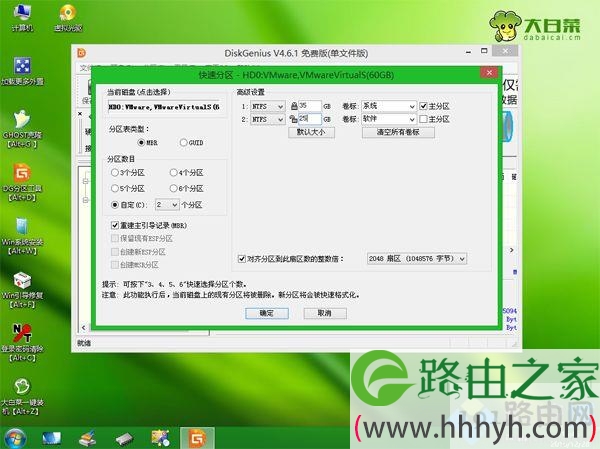This screenshot has height=449, width=600.
Task: Maximize the DiskGenius main window
Action: coord(484,51)
